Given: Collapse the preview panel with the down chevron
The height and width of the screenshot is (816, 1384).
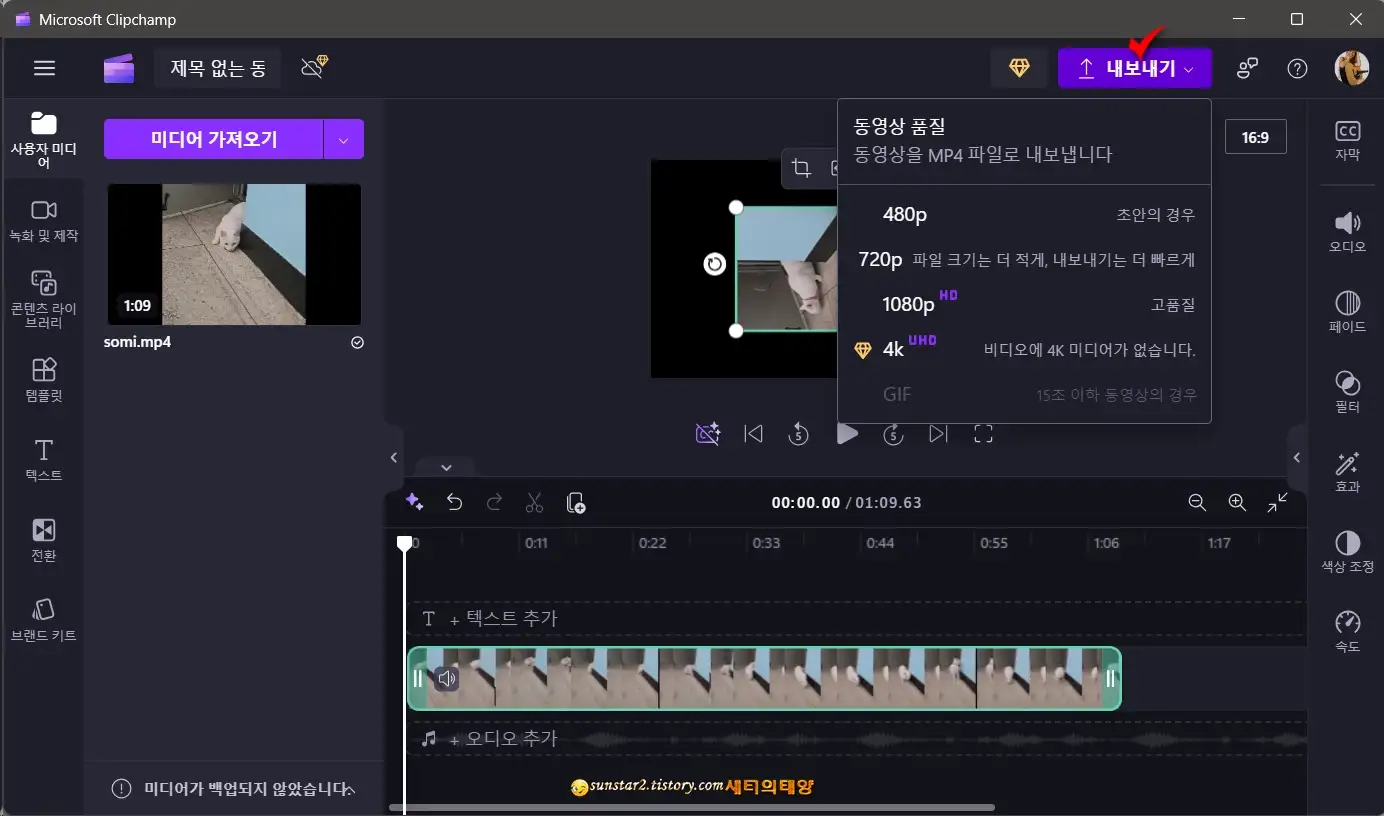Looking at the screenshot, I should [x=446, y=467].
